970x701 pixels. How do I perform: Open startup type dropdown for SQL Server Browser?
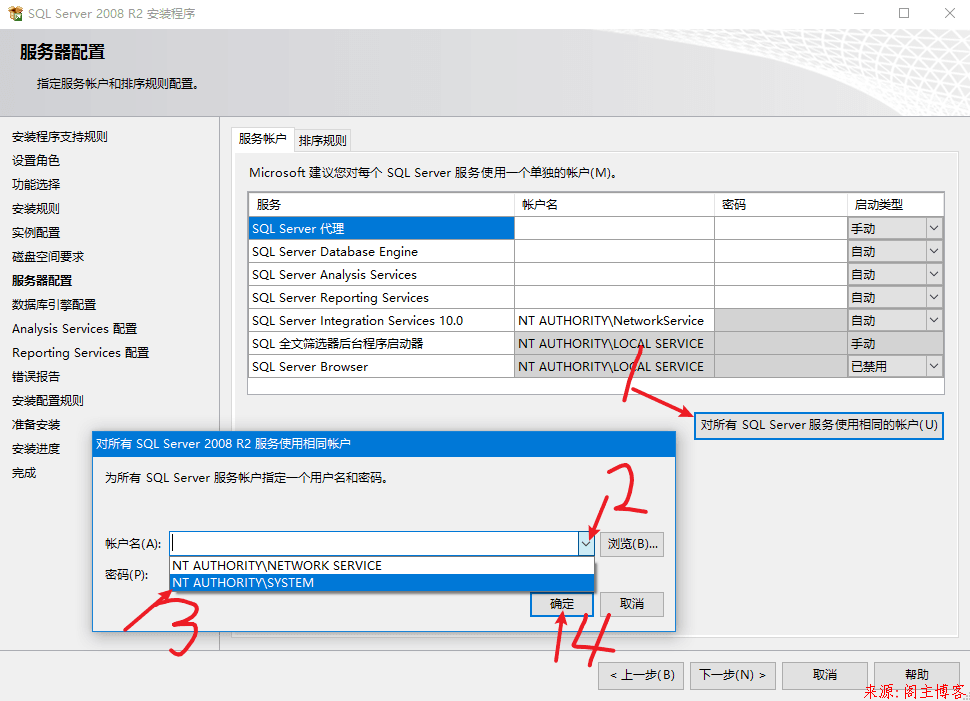click(934, 366)
